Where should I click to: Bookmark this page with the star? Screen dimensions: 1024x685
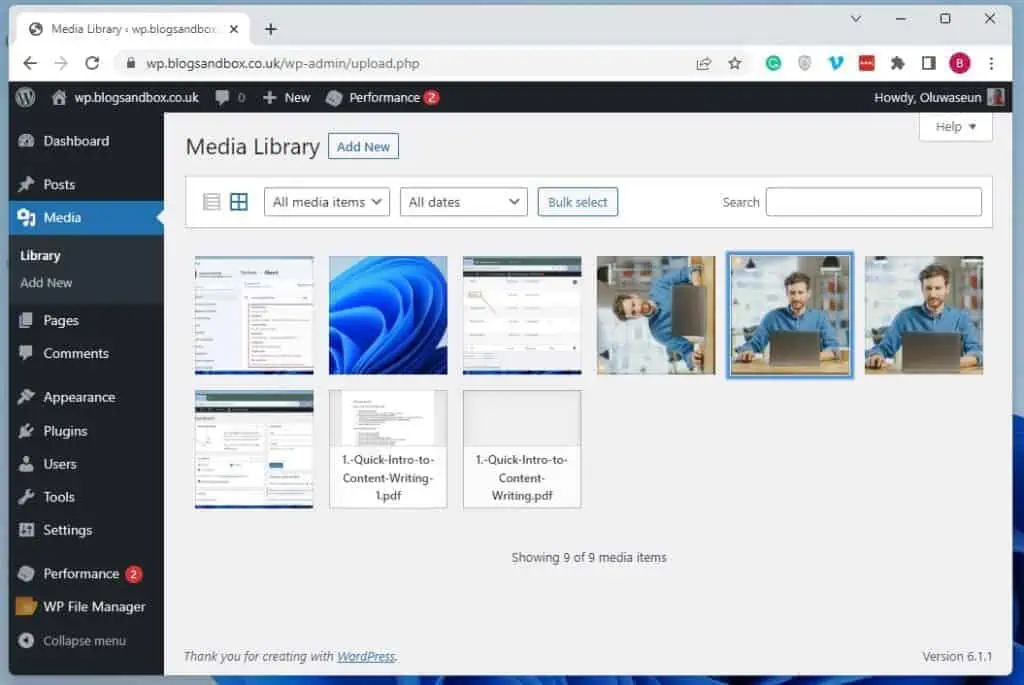click(x=735, y=63)
